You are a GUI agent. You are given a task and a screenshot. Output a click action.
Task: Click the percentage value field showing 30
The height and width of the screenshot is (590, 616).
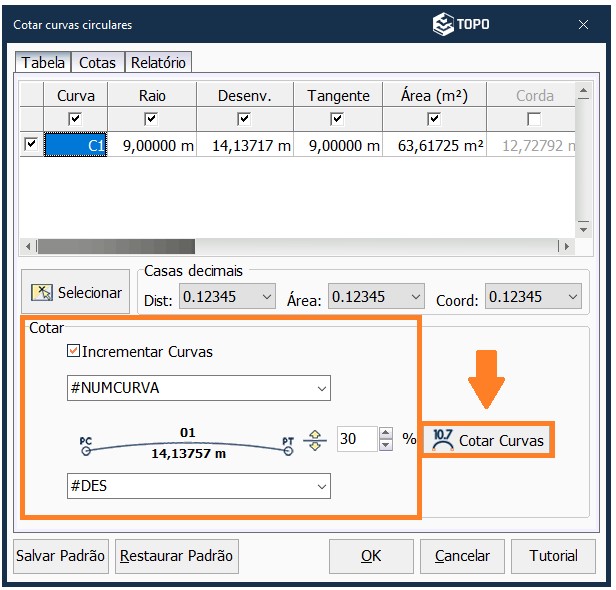[x=355, y=438]
